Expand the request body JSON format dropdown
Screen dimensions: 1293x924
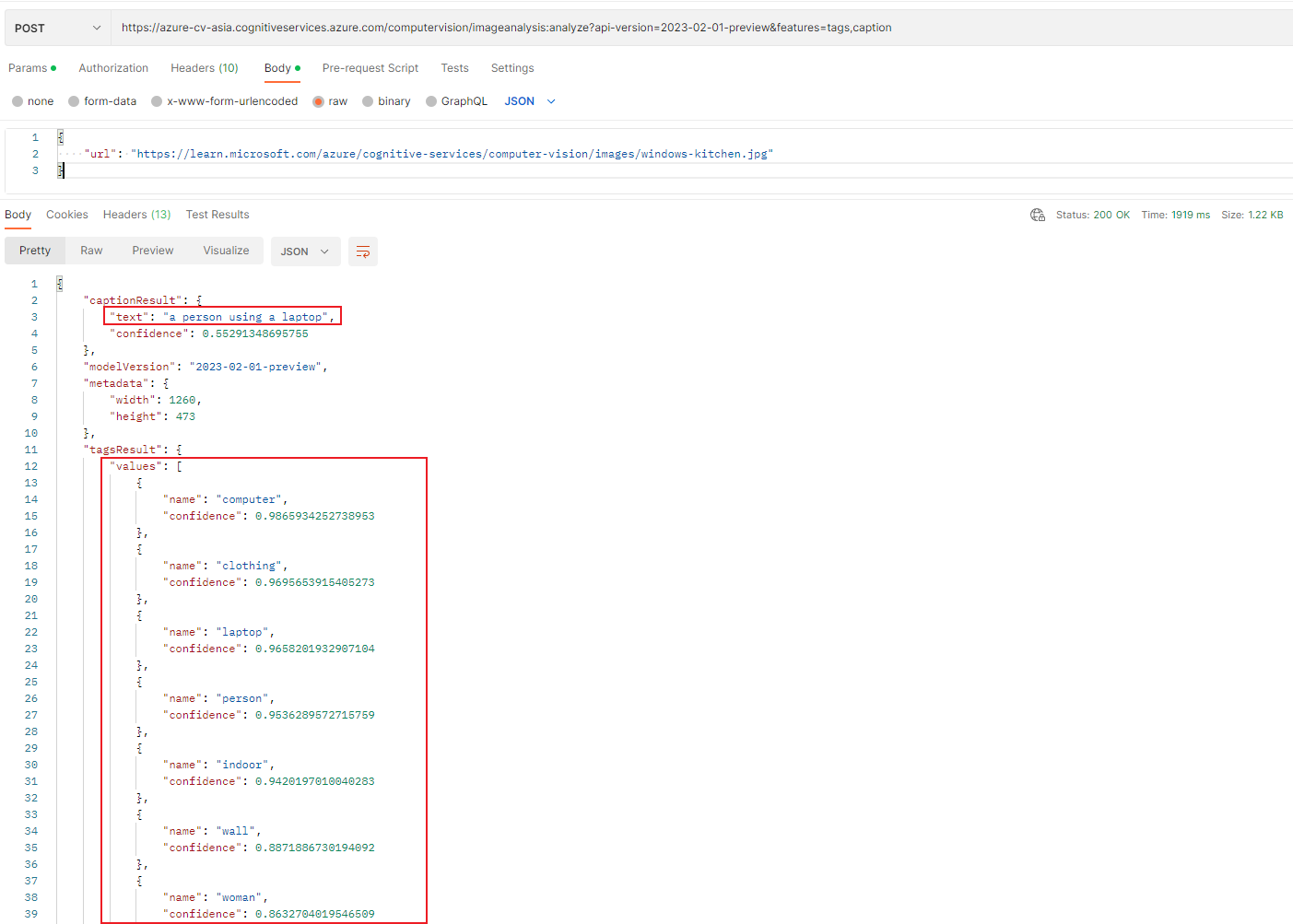pos(530,101)
